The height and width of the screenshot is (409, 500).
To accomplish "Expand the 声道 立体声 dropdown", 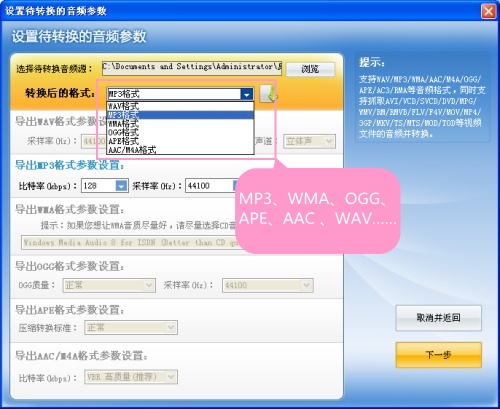I will [309, 141].
